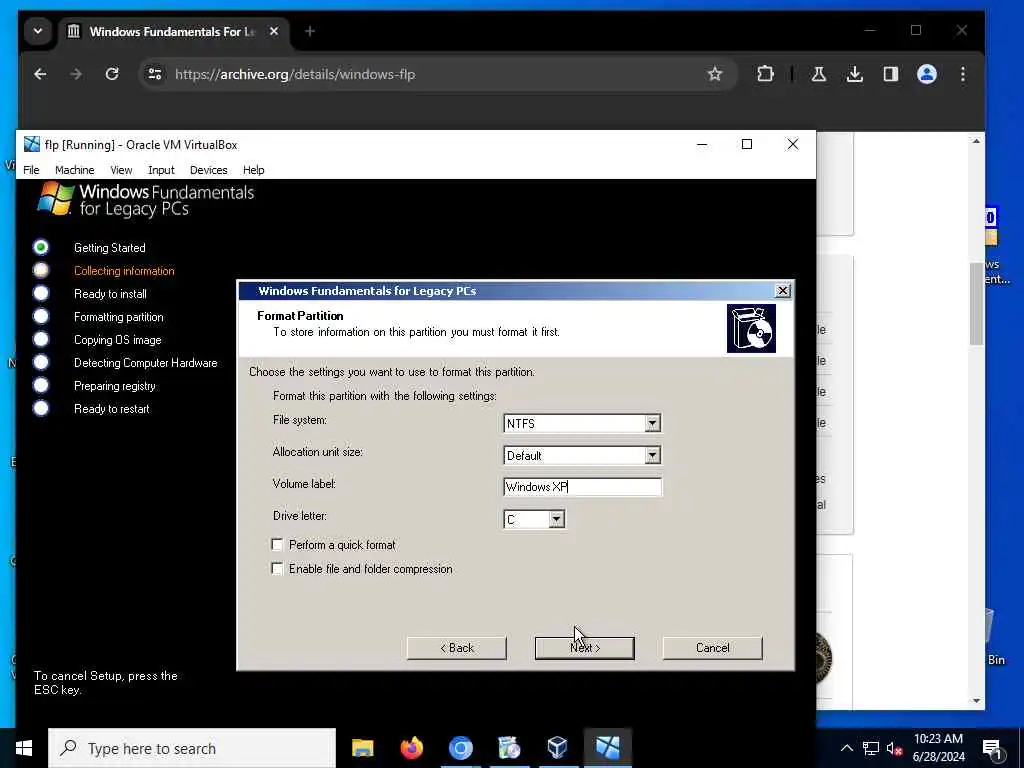
Task: Open VirtualBox Devices menu
Action: tap(208, 170)
